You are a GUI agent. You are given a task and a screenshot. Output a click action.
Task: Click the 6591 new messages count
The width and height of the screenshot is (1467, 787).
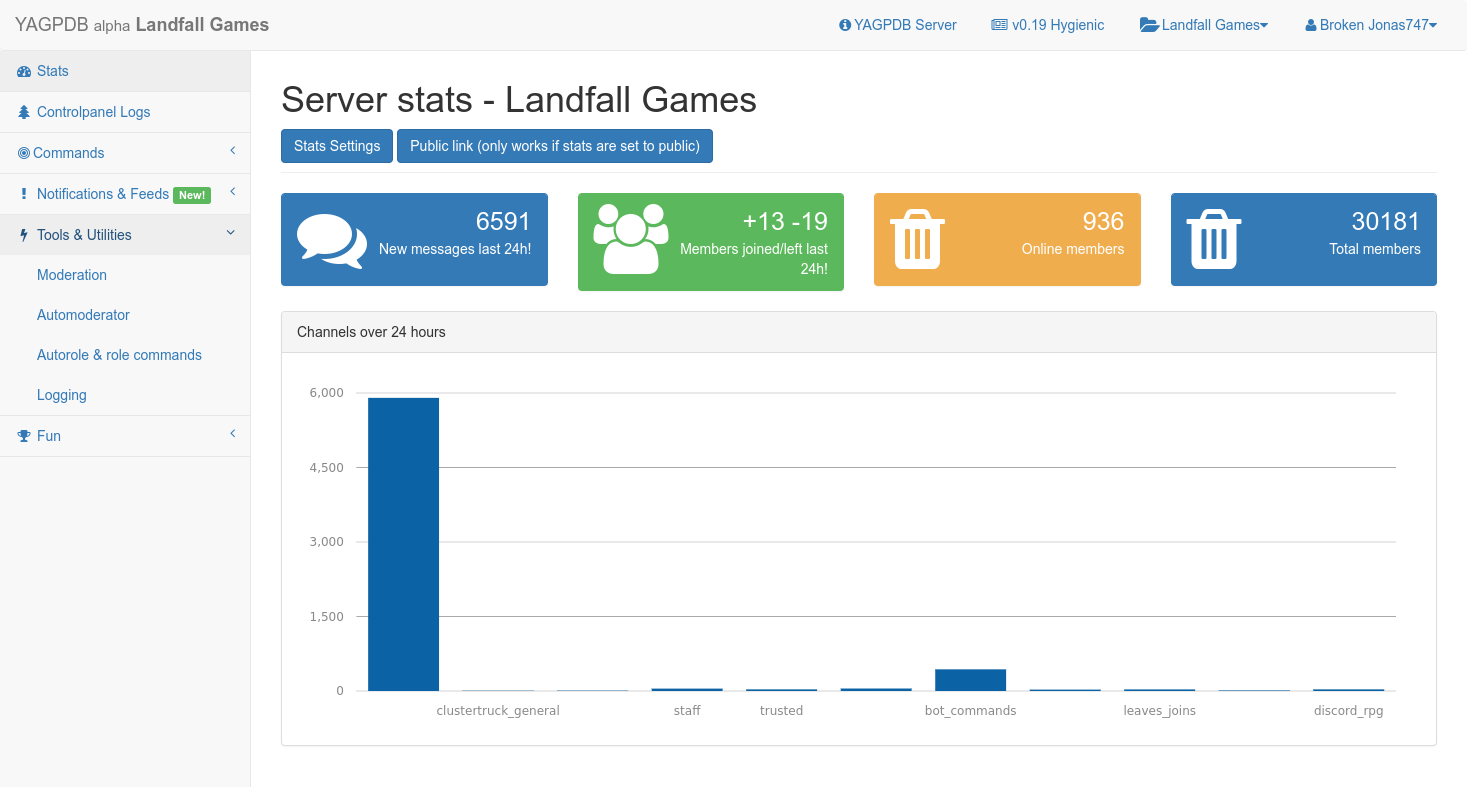(x=503, y=221)
